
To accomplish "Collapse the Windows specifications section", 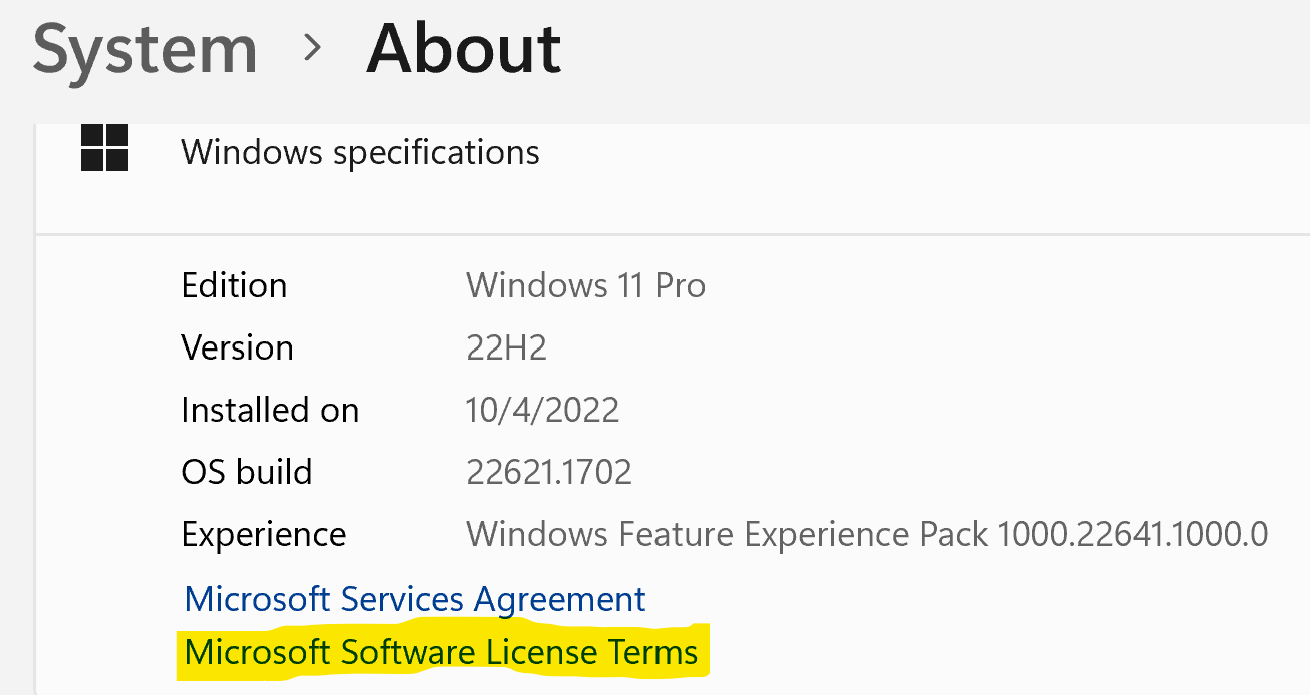I will pyautogui.click(x=360, y=152).
